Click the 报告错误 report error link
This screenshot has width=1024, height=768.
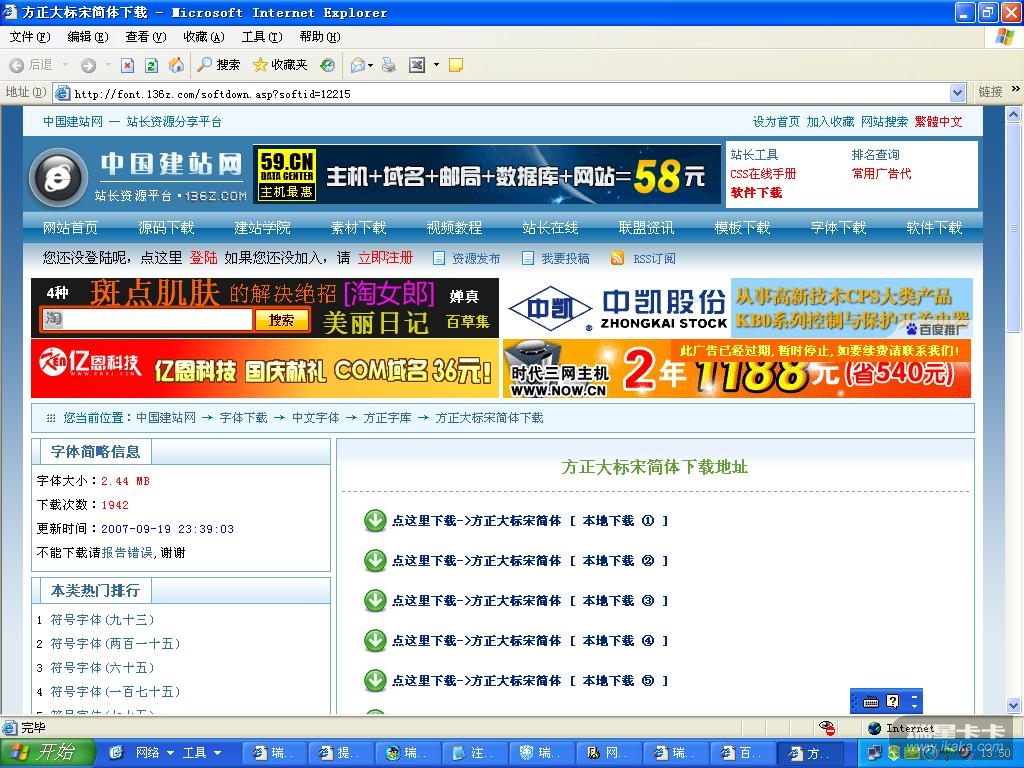127,552
